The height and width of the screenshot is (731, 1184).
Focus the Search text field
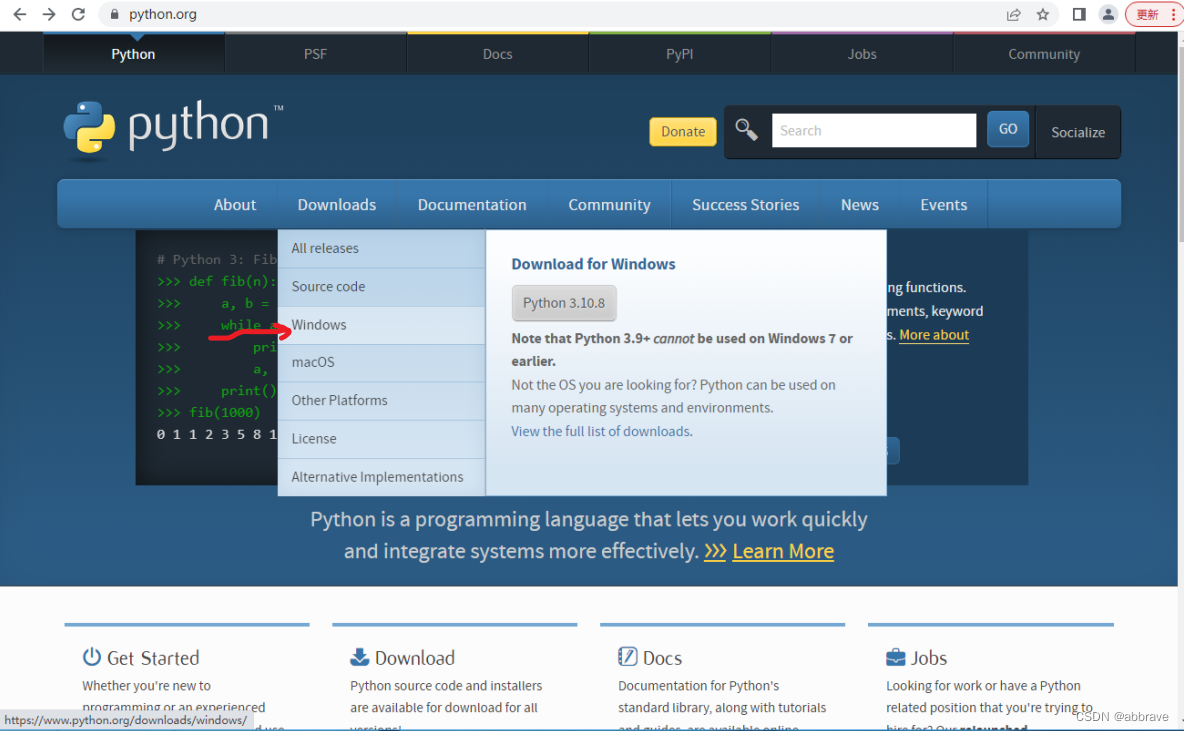(x=874, y=131)
